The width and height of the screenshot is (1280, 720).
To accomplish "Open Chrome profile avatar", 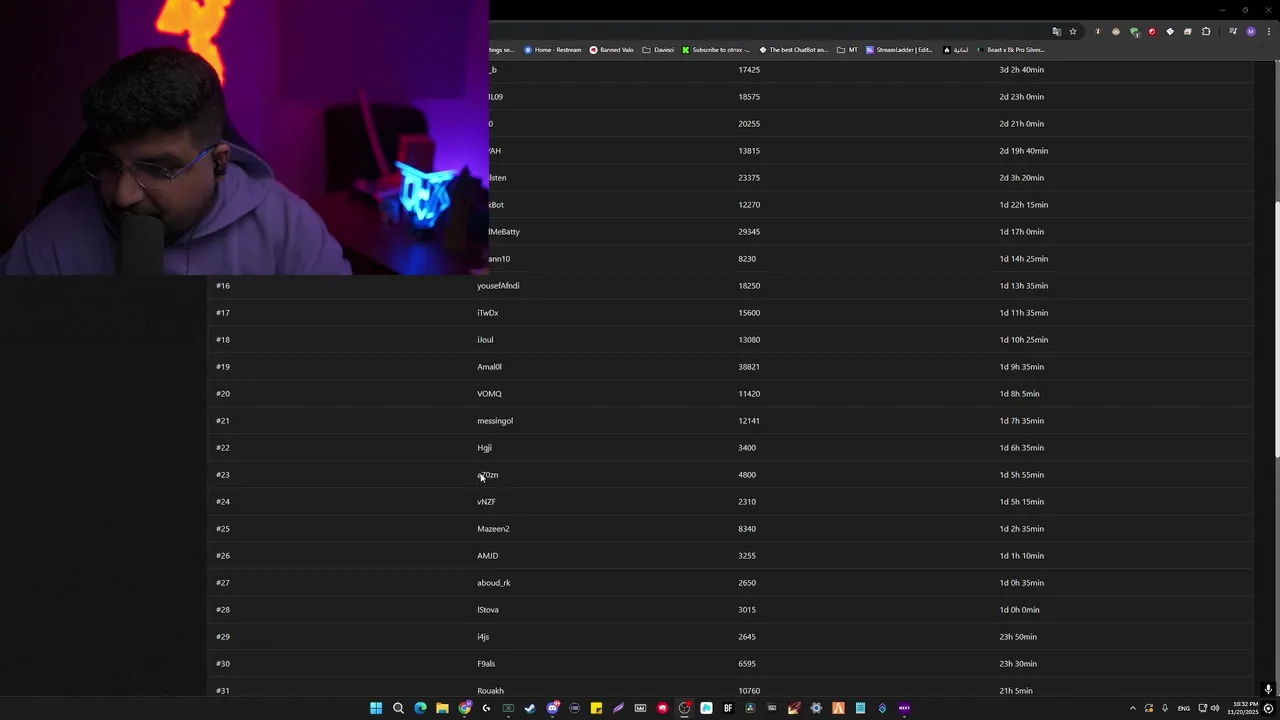I will pyautogui.click(x=1250, y=31).
